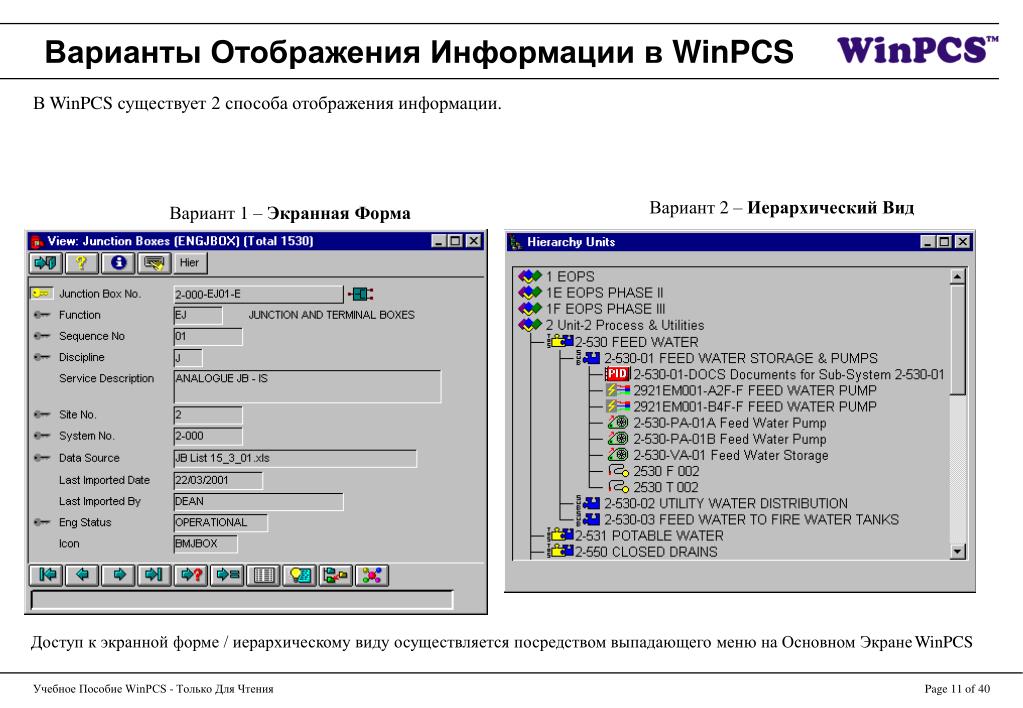Image resolution: width=1023 pixels, height=708 pixels.
Task: Jump to last record icon
Action: [x=155, y=575]
